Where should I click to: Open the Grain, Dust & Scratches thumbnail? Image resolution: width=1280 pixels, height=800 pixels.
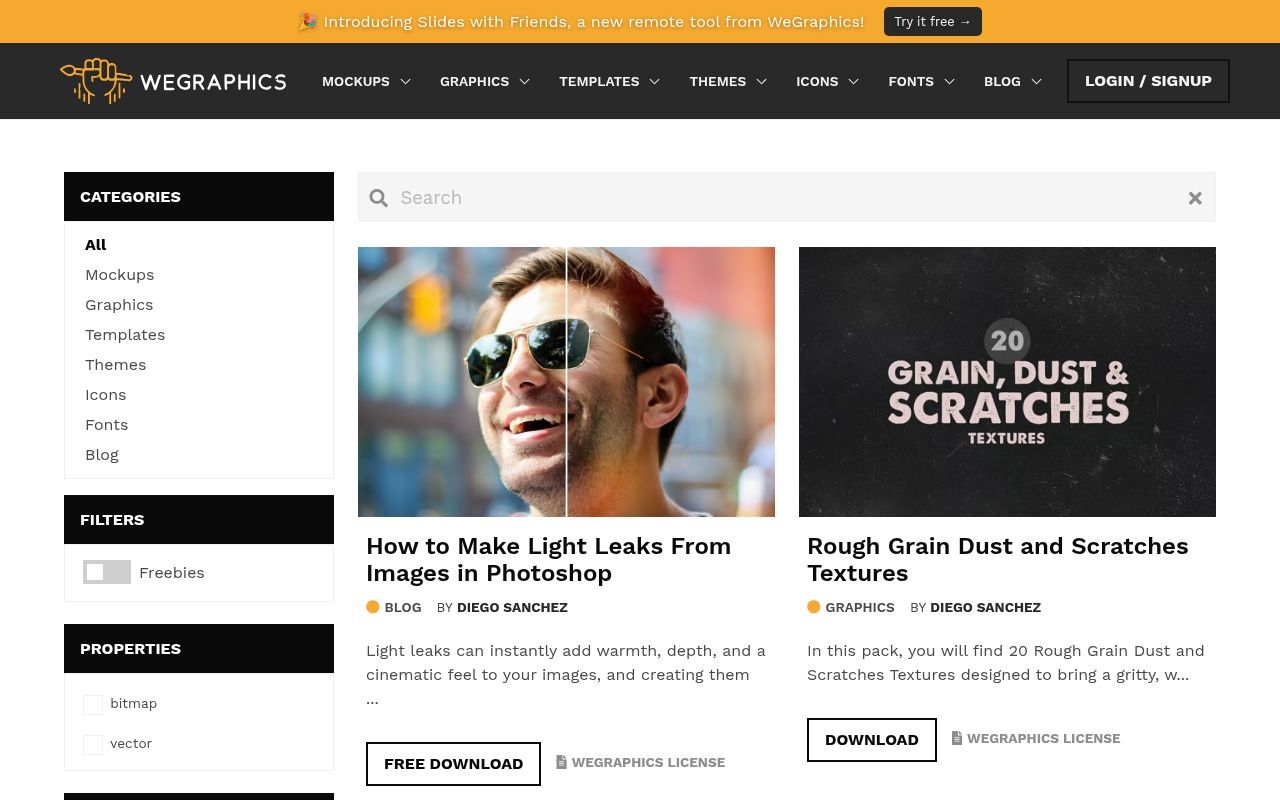coord(1007,382)
